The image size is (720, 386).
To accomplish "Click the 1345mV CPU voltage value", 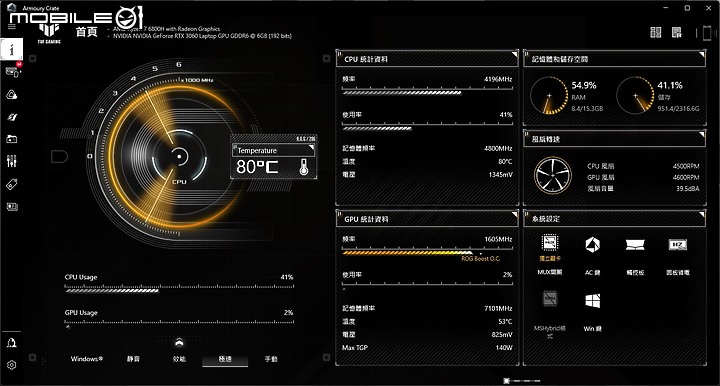I will [x=501, y=174].
